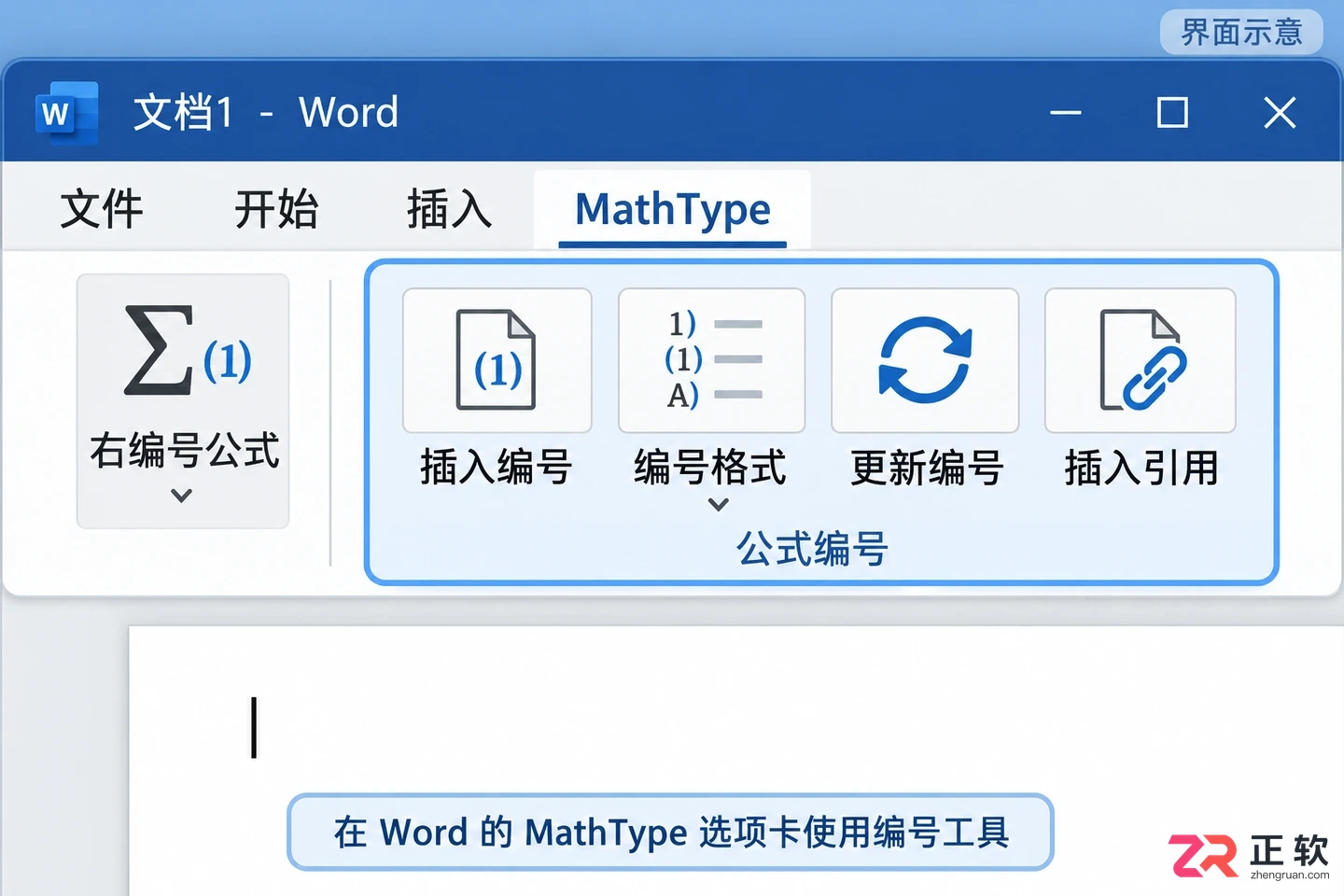1344x896 pixels.
Task: Expand the 右编号公式 dropdown arrow
Action: (x=182, y=496)
